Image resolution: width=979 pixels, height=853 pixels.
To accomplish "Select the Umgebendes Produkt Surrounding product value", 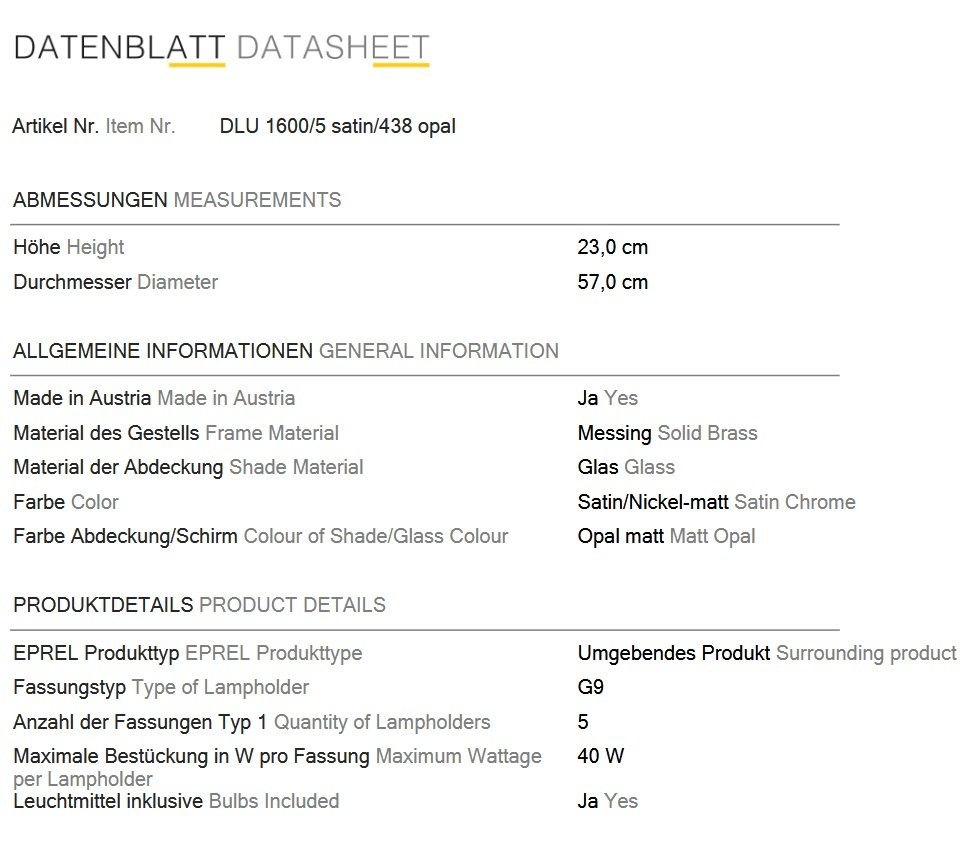I will point(767,653).
